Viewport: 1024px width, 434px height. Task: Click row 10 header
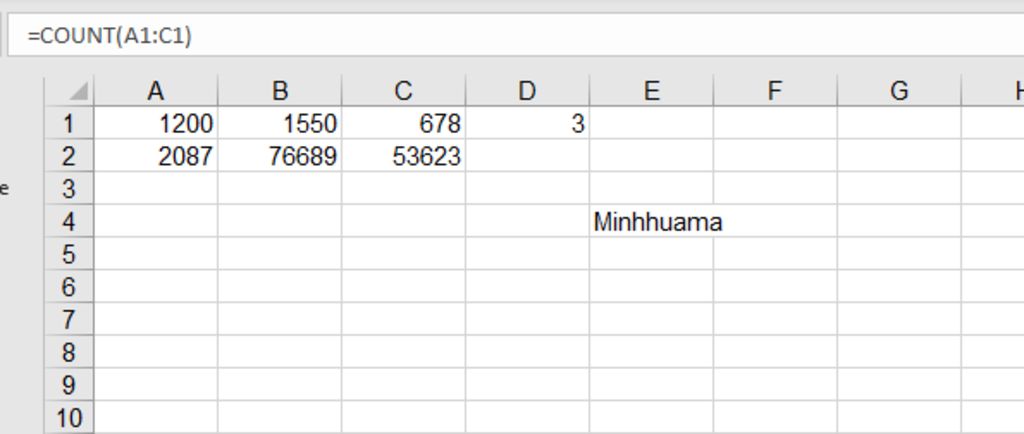(x=69, y=418)
